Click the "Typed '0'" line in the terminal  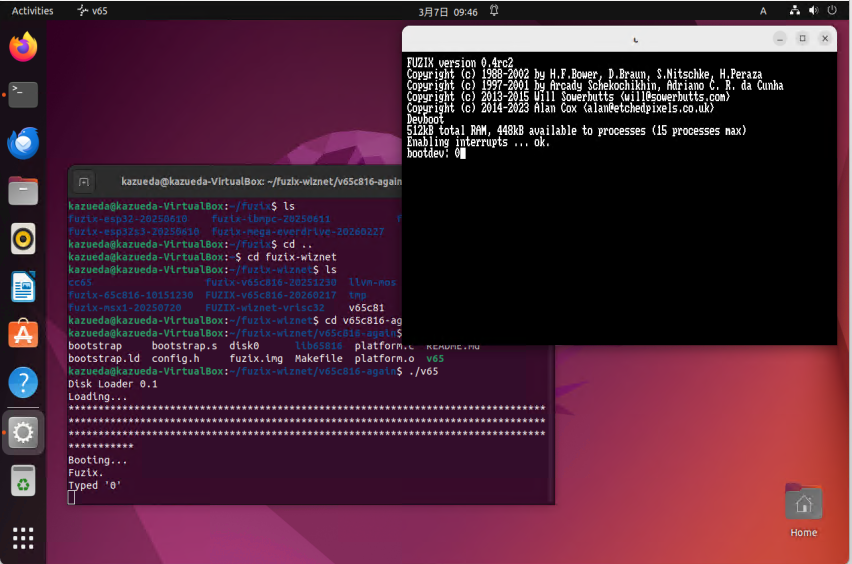click(x=95, y=486)
